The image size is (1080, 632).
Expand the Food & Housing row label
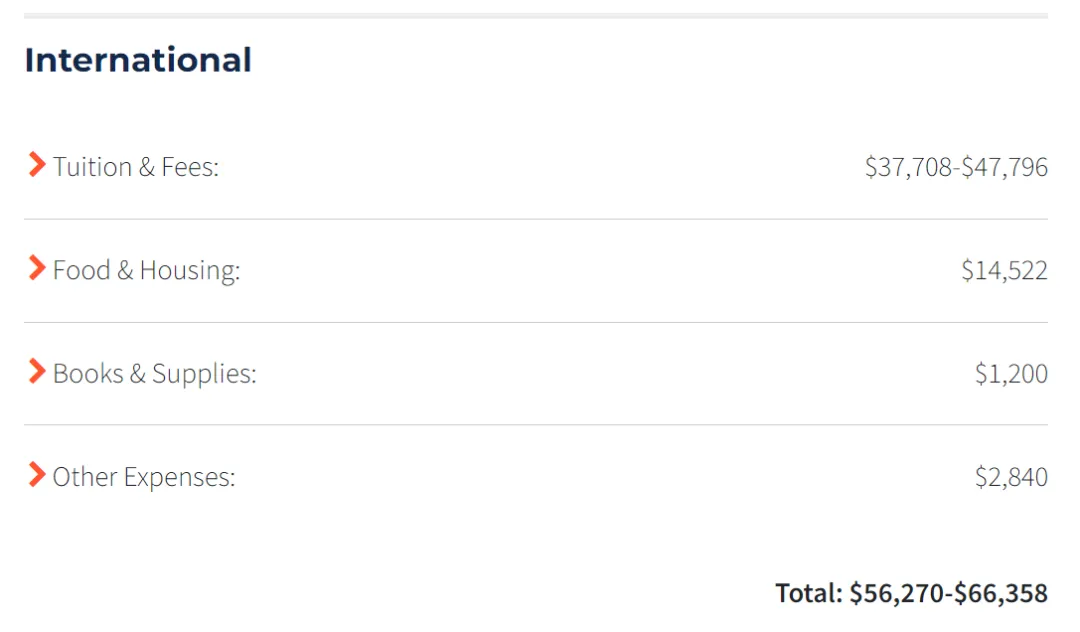[147, 271]
